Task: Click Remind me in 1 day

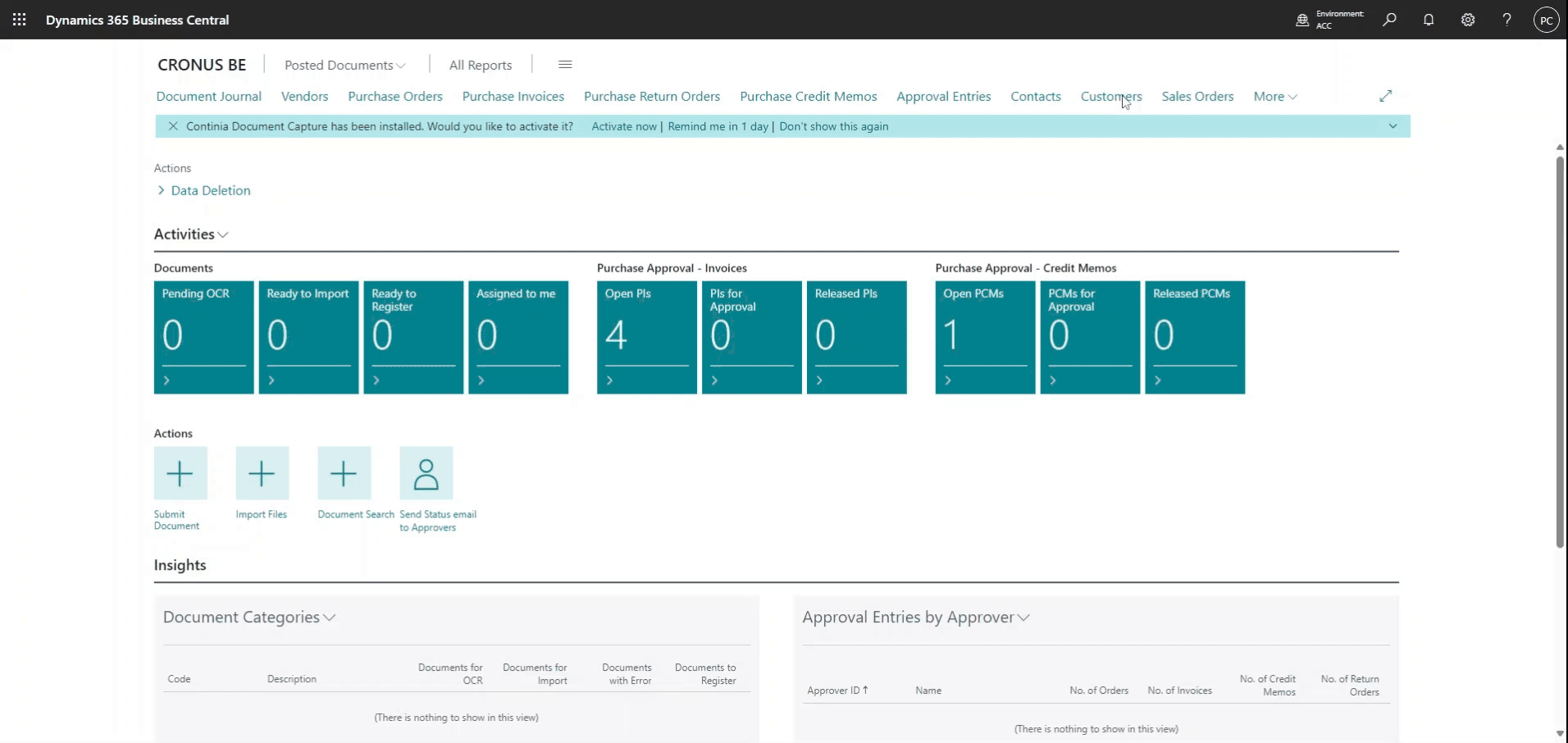Action: coord(718,126)
